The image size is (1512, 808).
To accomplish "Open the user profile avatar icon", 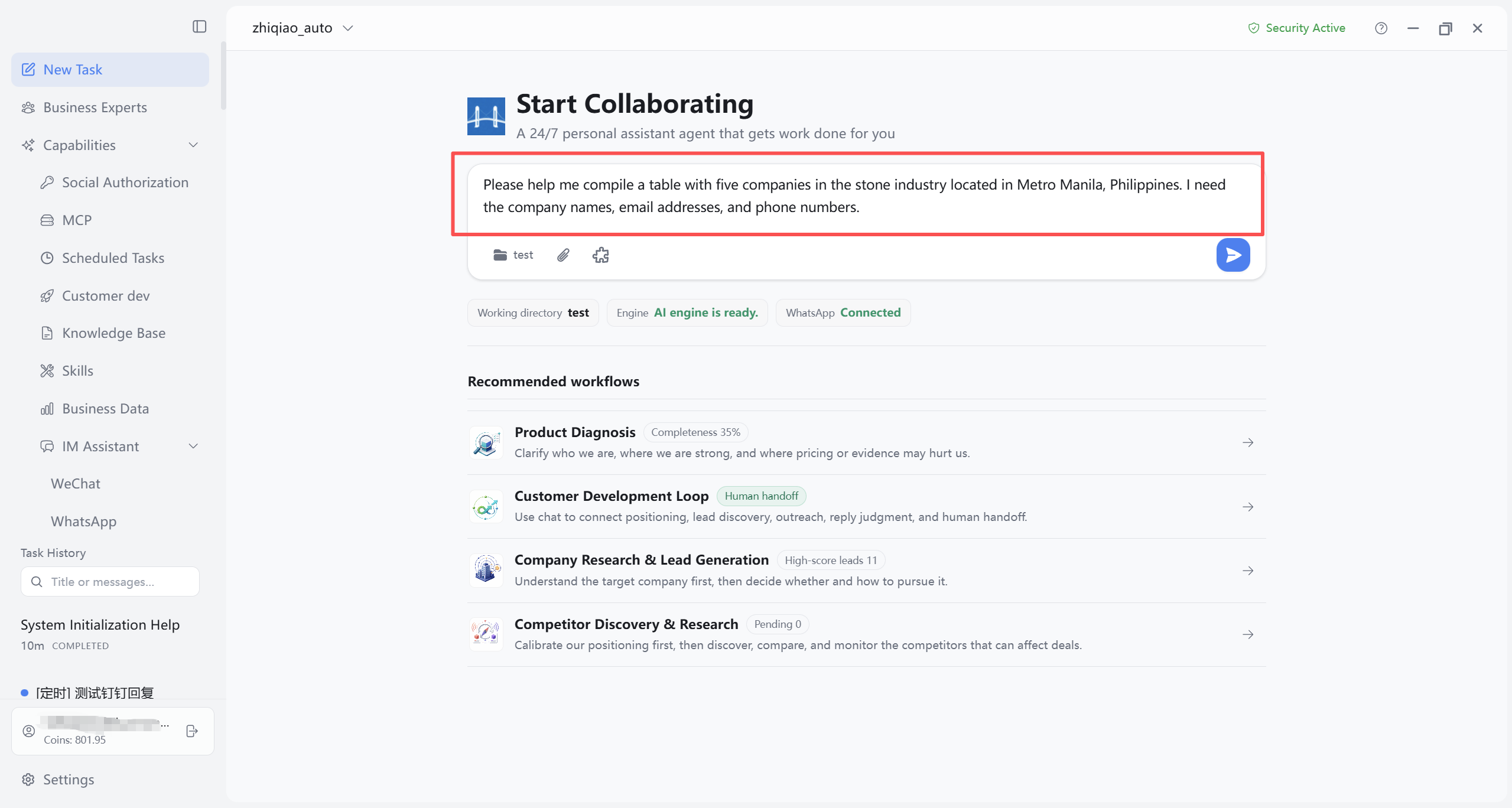I will pos(28,731).
